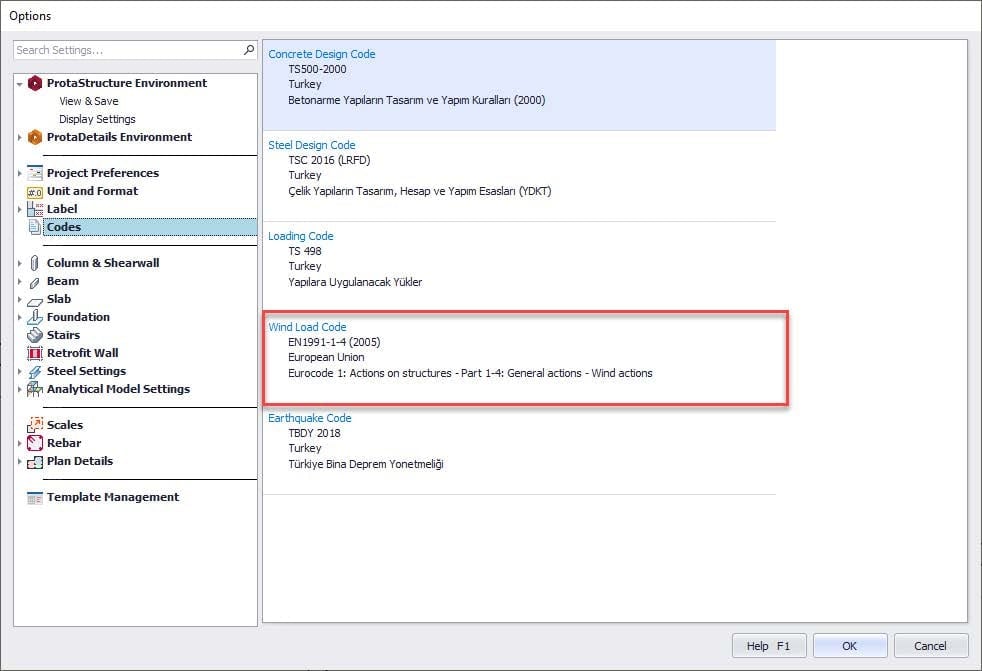The height and width of the screenshot is (671, 982).
Task: Expand the Project Preferences node
Action: coord(19,173)
